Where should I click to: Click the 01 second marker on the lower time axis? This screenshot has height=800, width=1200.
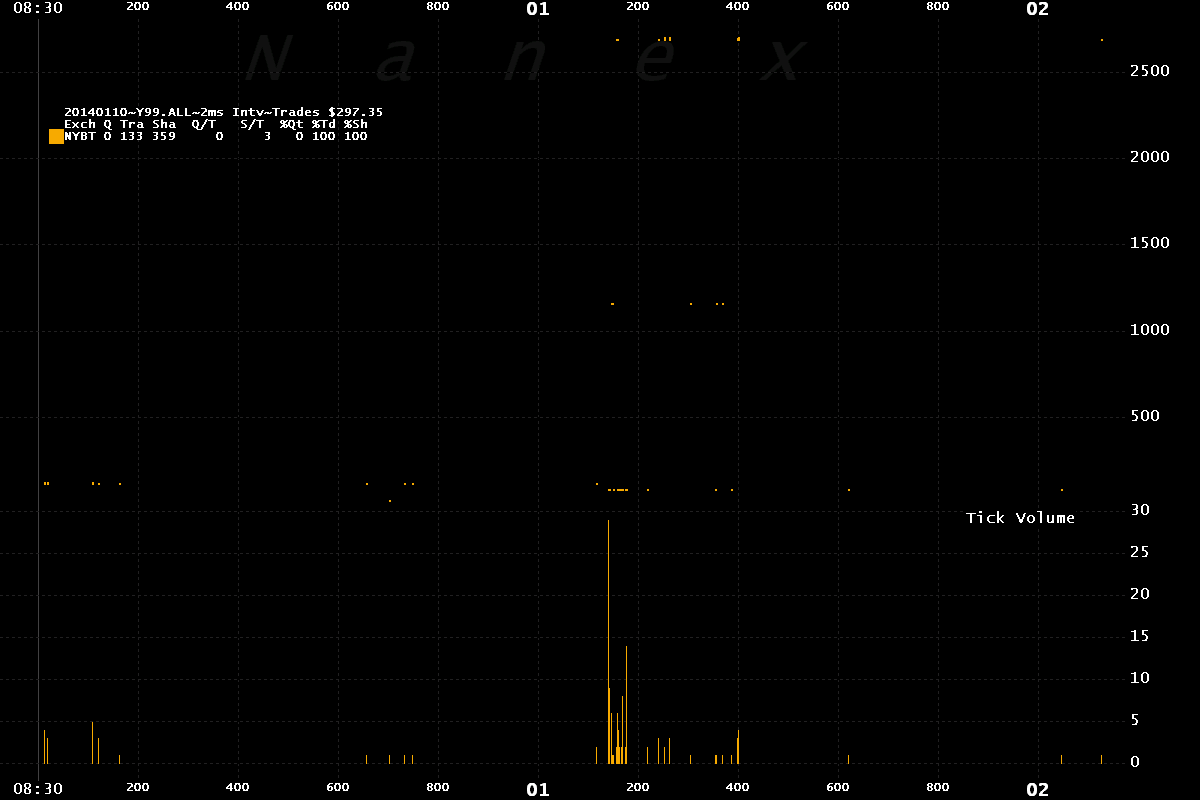[x=538, y=790]
